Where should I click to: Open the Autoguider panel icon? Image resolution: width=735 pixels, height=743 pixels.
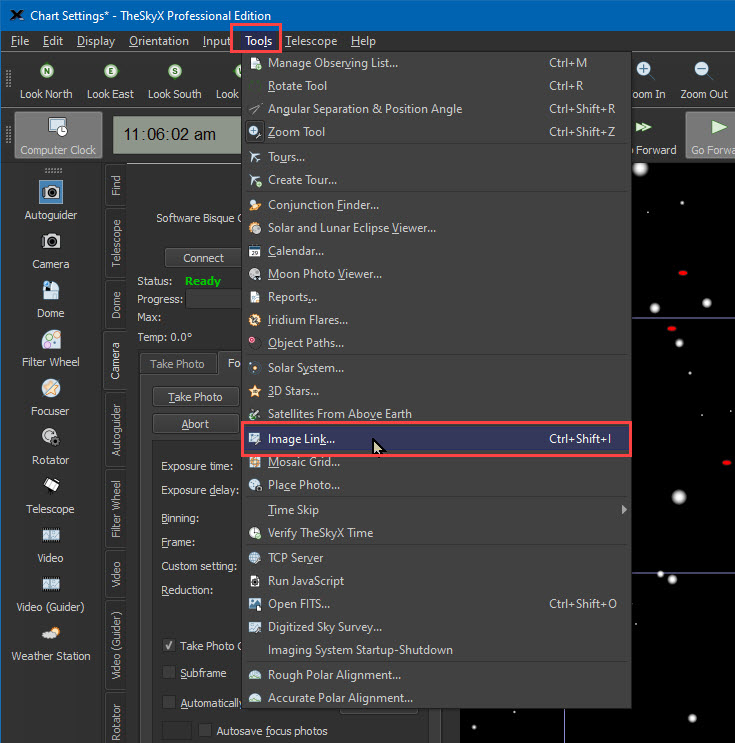[51, 192]
